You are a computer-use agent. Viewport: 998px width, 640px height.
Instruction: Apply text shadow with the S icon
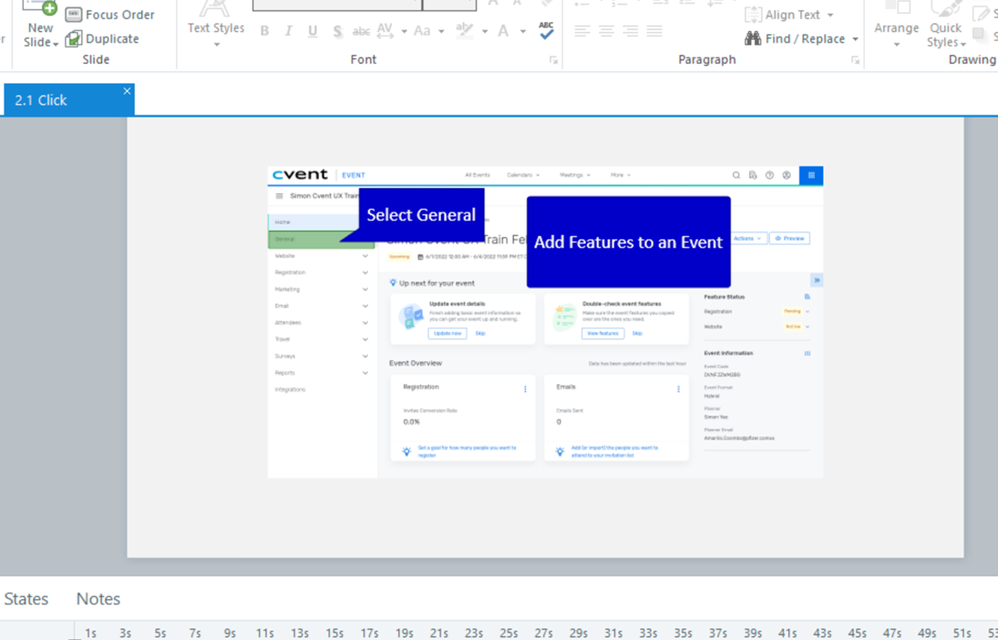pos(337,32)
